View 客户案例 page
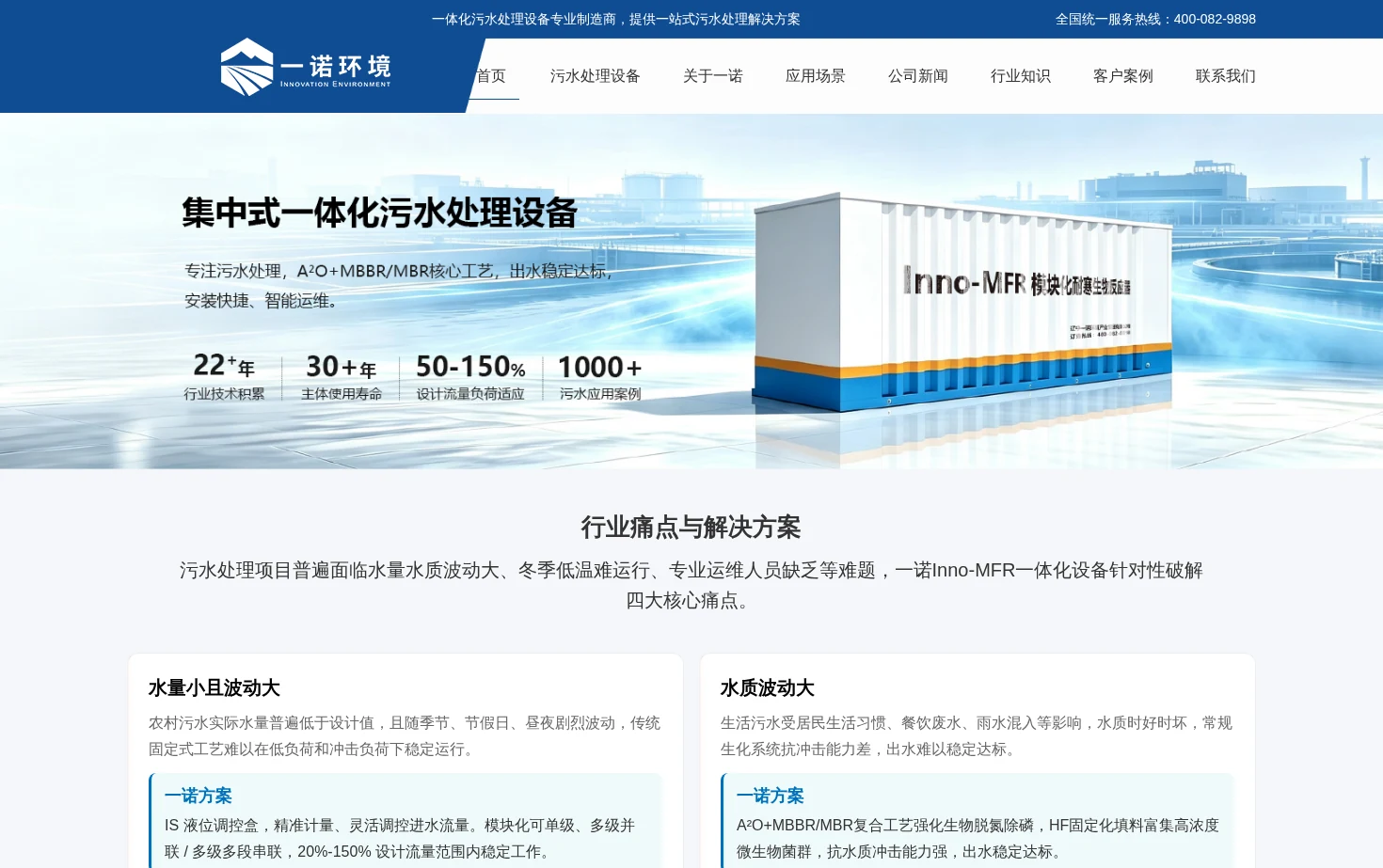The width and height of the screenshot is (1383, 868). (x=1123, y=76)
